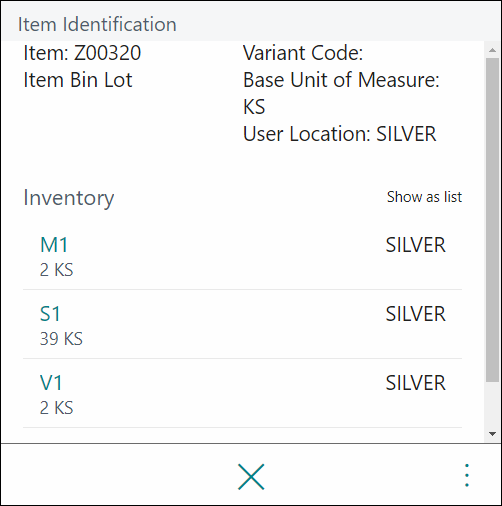Click the scrollbar up arrow
Image resolution: width=502 pixels, height=506 pixels.
492,50
